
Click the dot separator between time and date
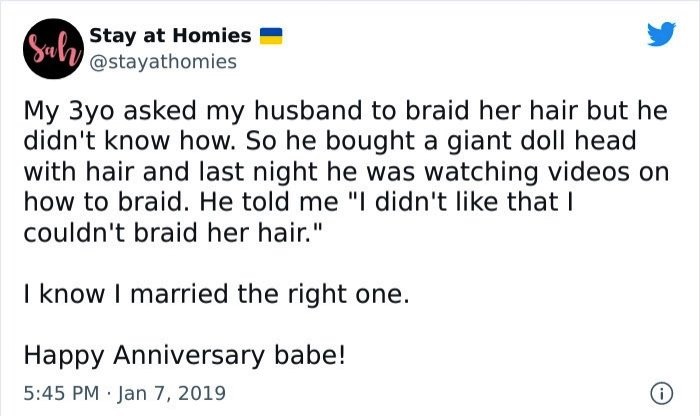point(108,394)
